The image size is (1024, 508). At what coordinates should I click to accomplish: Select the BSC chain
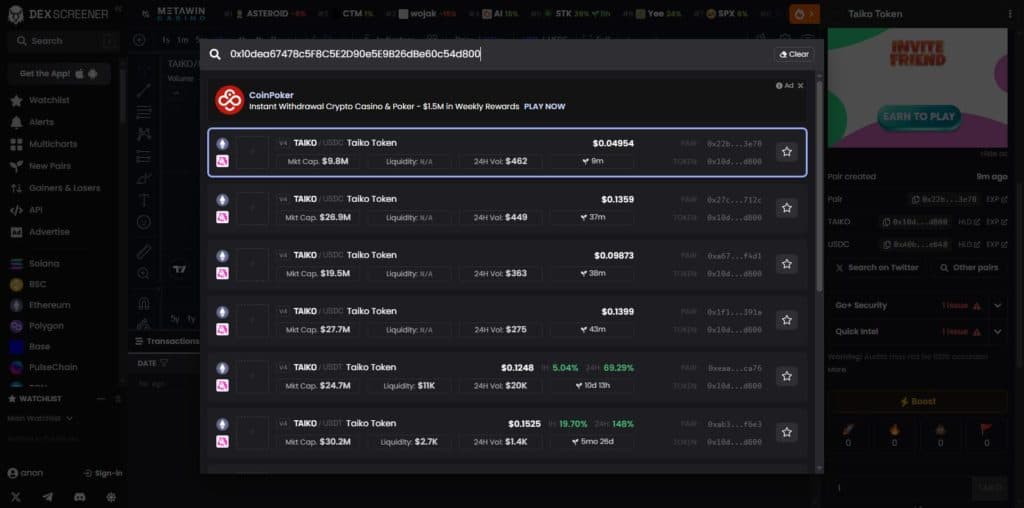point(37,285)
